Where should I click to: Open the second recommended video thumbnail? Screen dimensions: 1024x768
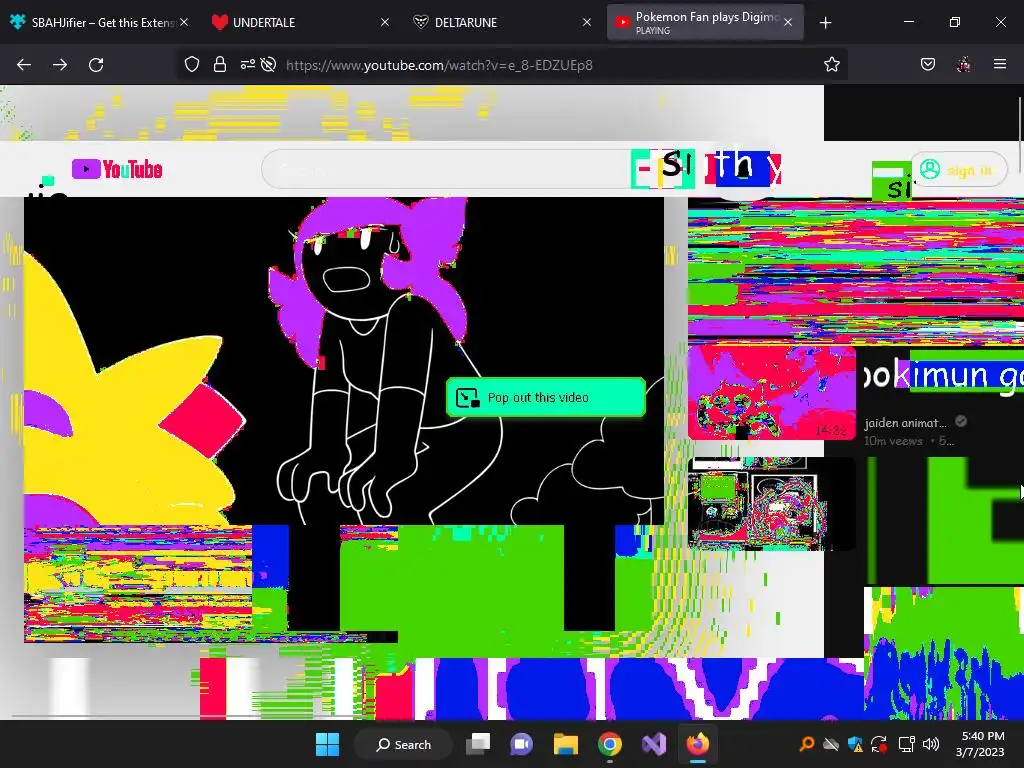click(771, 504)
